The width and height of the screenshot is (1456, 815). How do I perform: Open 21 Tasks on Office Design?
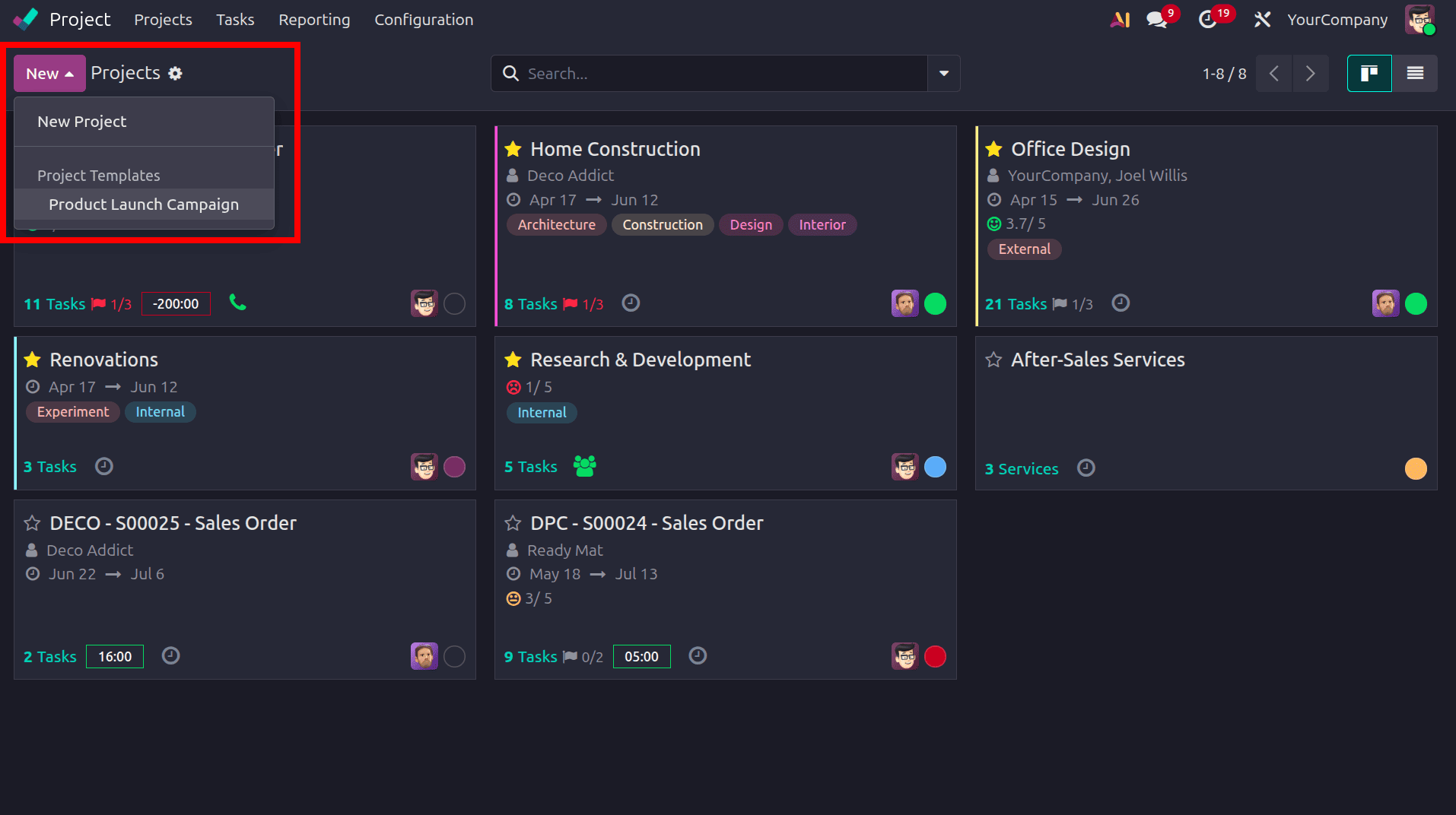(1016, 304)
